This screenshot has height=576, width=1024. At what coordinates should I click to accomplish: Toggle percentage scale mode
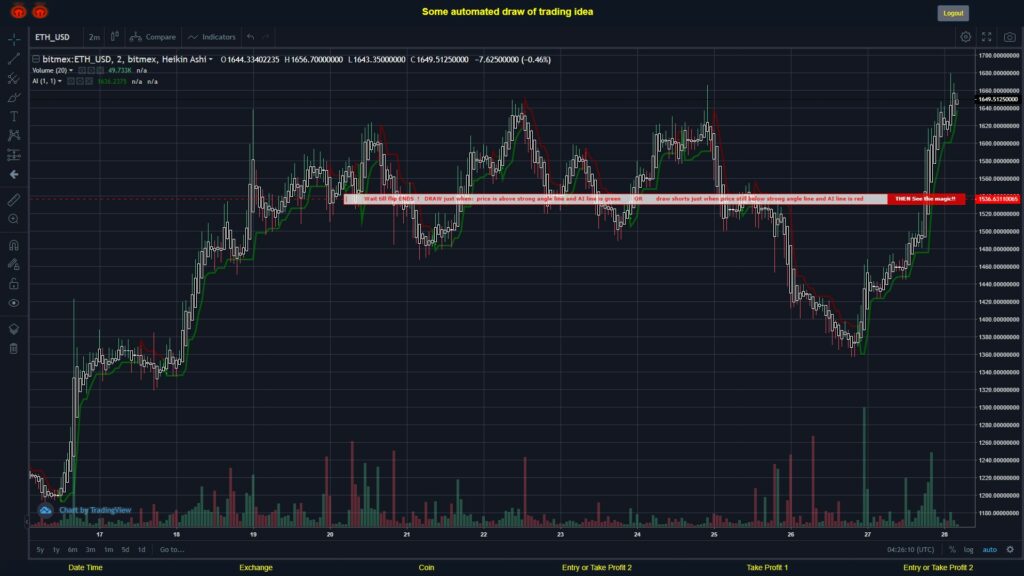tap(952, 550)
